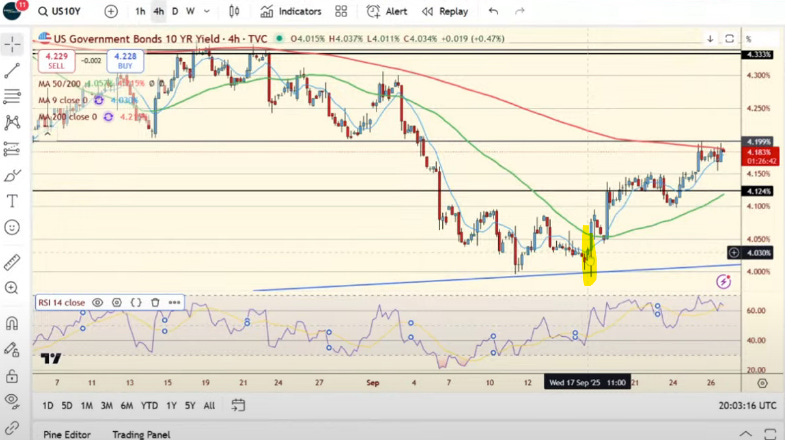The width and height of the screenshot is (785, 440).
Task: Open RSI indicator settings
Action: (x=117, y=302)
